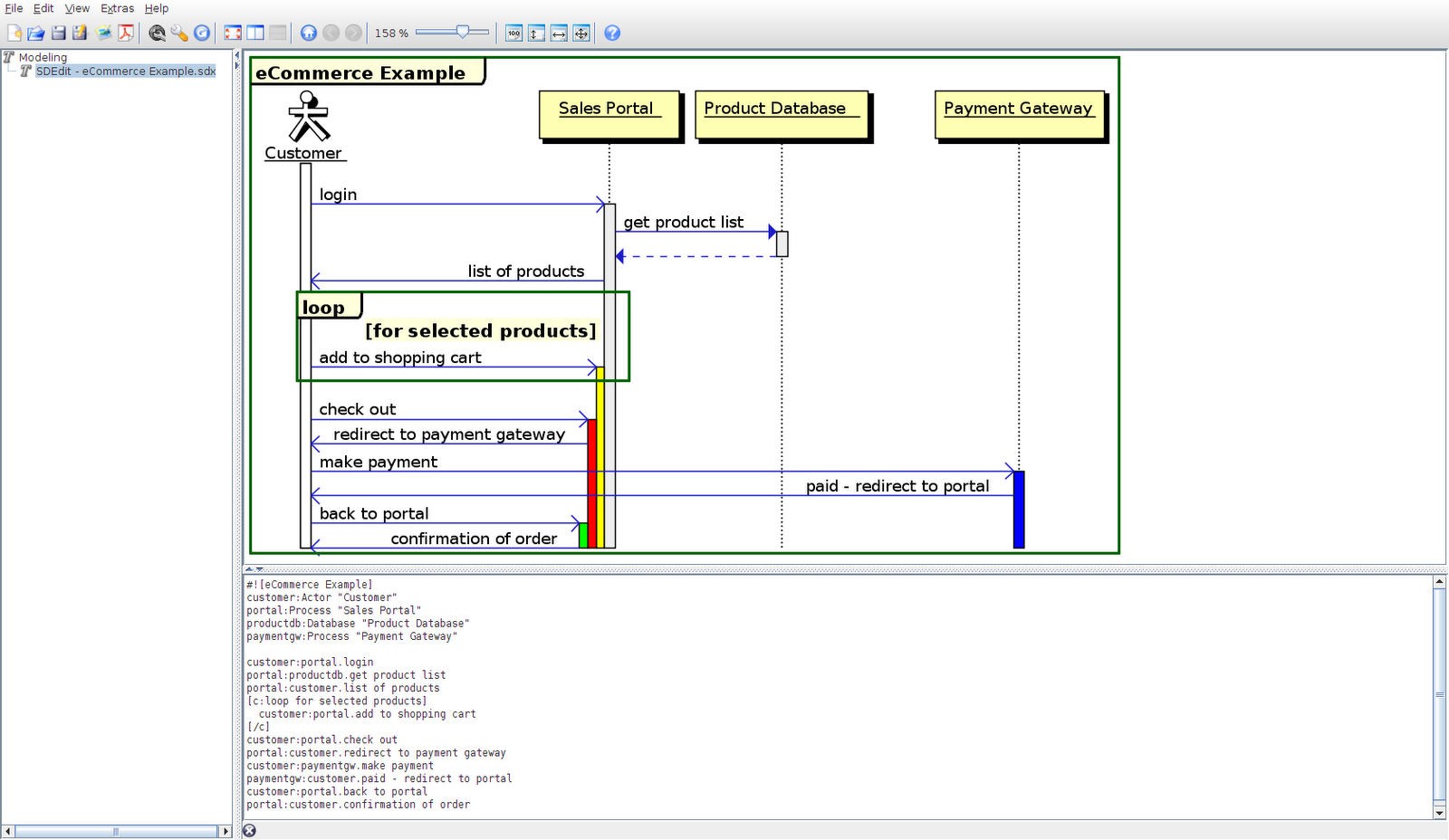
Task: Click the 'get product list' message label
Action: pyautogui.click(x=683, y=222)
